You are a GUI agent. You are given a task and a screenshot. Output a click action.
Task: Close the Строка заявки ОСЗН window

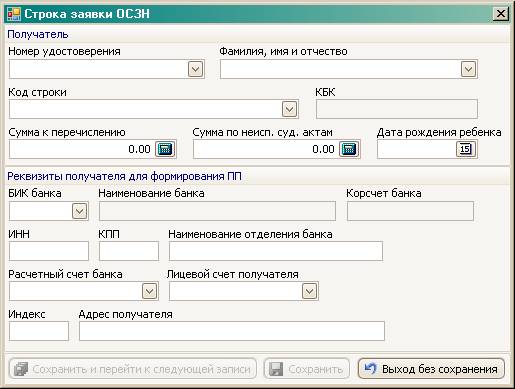[501, 14]
